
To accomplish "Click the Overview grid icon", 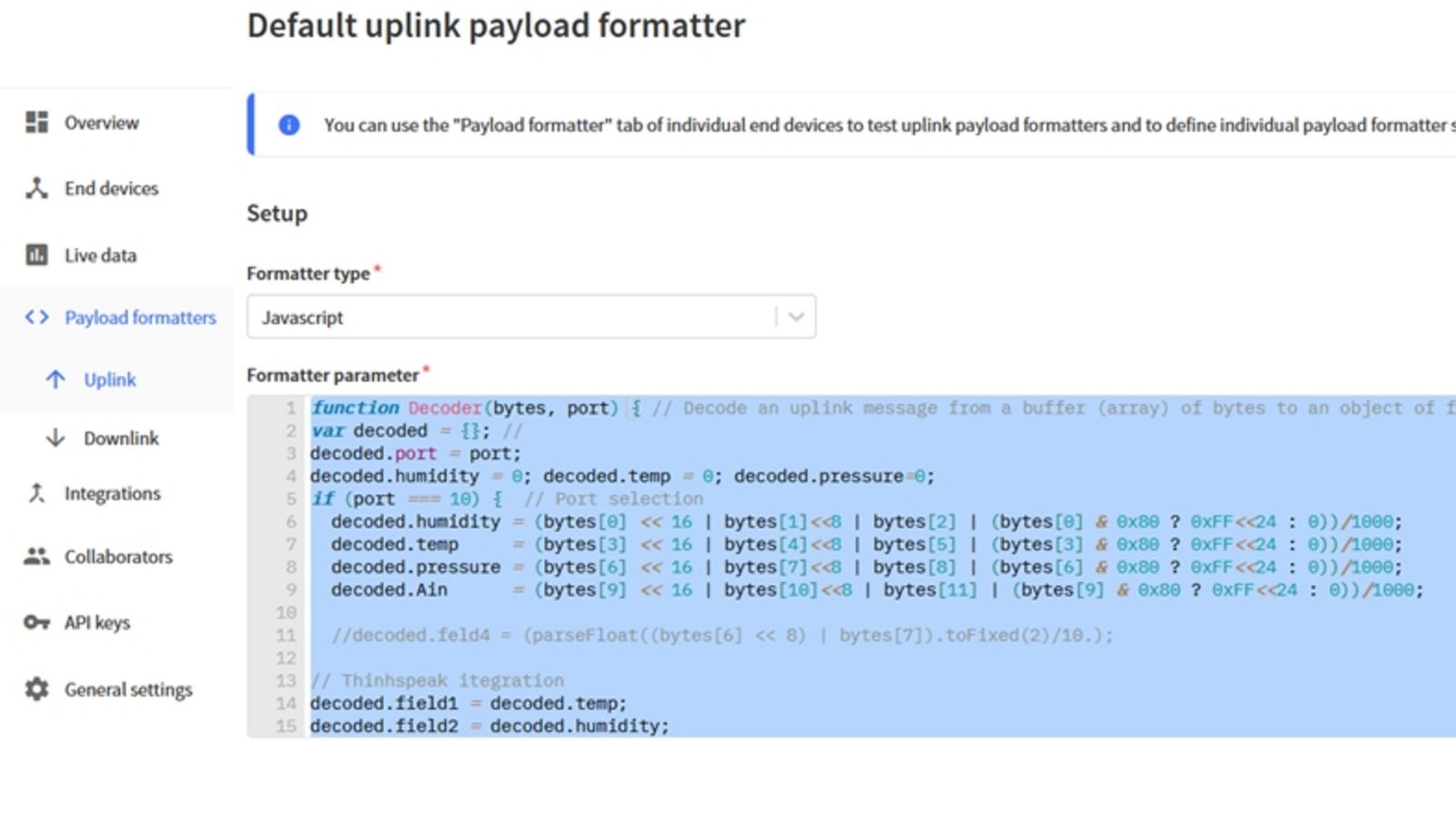I will pyautogui.click(x=36, y=122).
